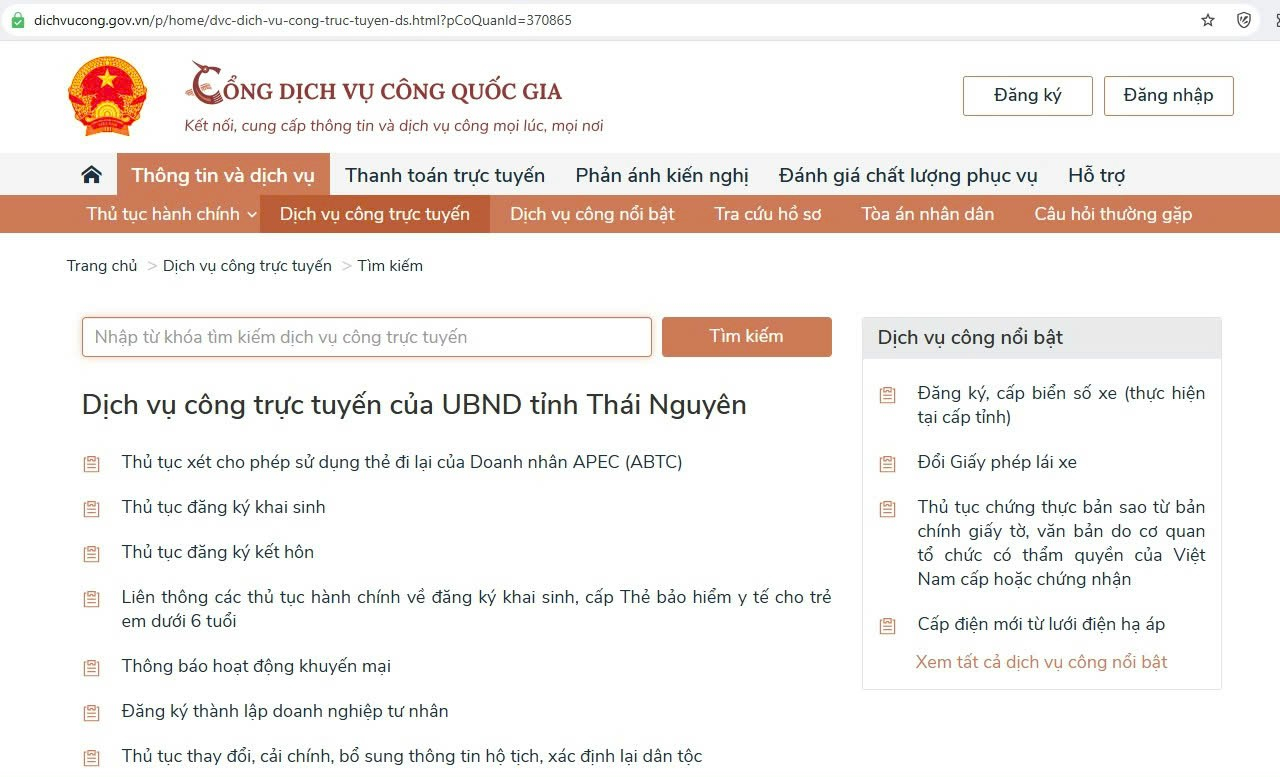The width and height of the screenshot is (1280, 777).
Task: Select Tra cứu hồ sơ submenu item
Action: pyautogui.click(x=767, y=214)
